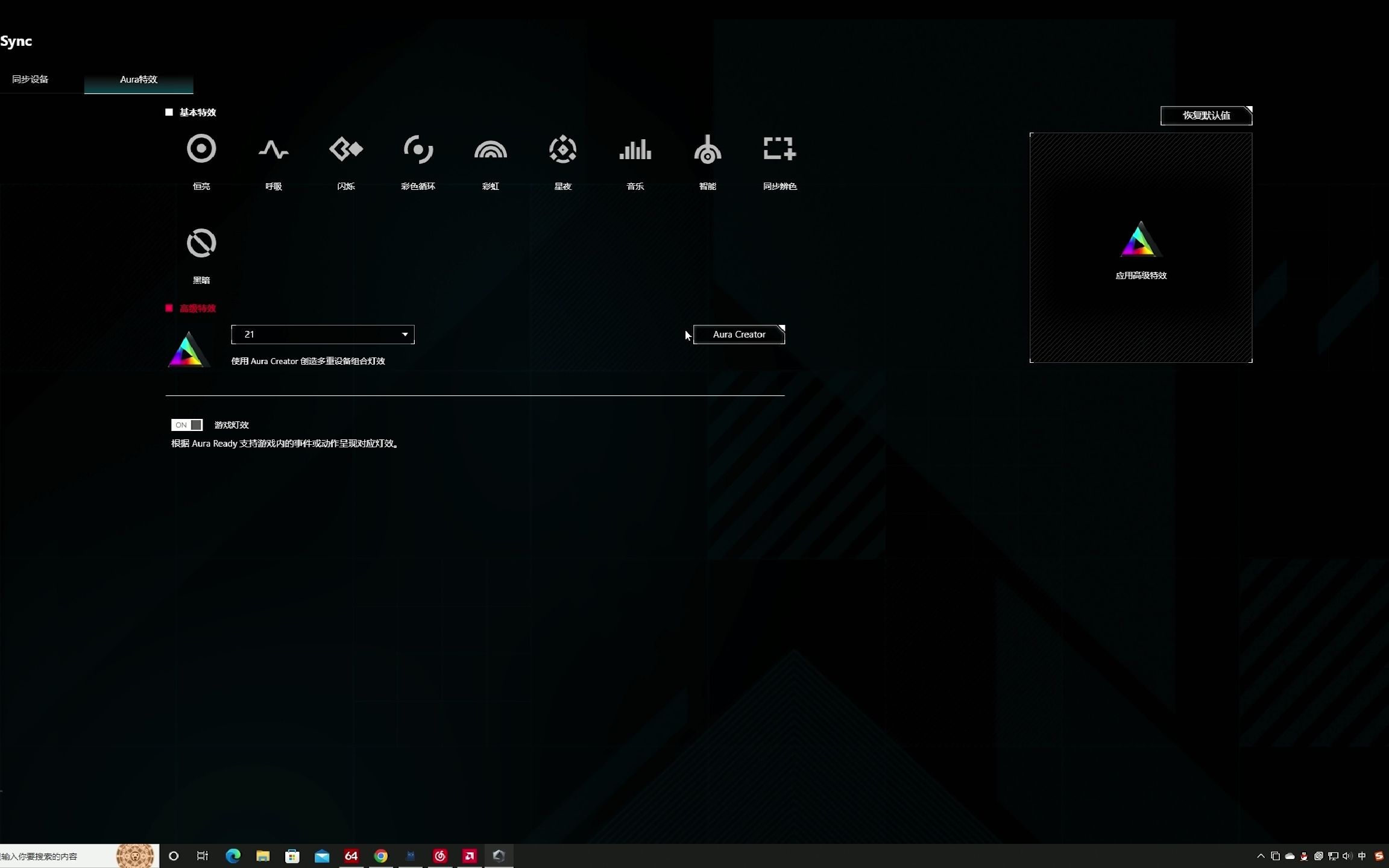Activate the 智能 smart effect
1389x868 pixels.
click(708, 149)
